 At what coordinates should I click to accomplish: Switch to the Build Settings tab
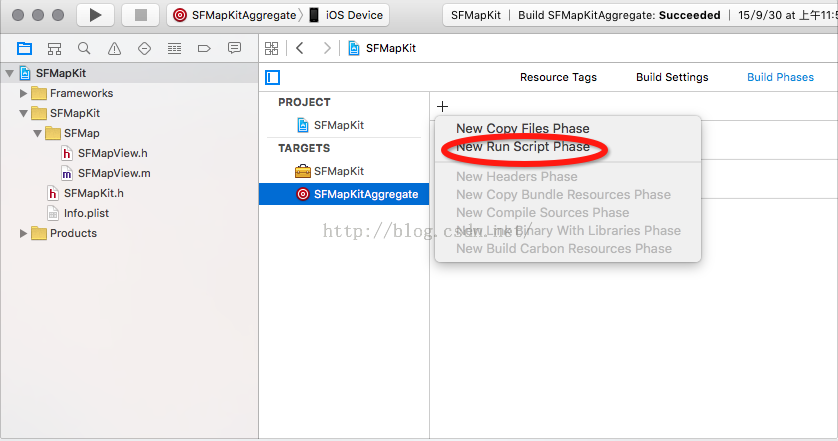(672, 77)
